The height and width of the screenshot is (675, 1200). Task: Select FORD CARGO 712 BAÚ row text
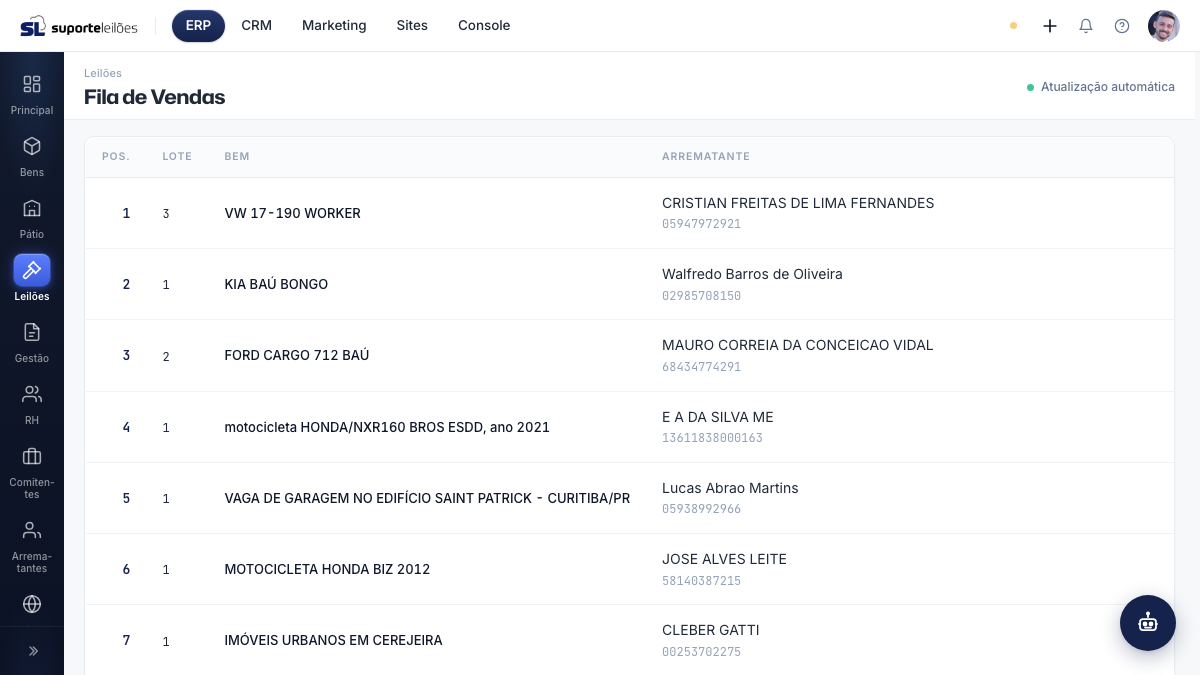click(x=297, y=355)
